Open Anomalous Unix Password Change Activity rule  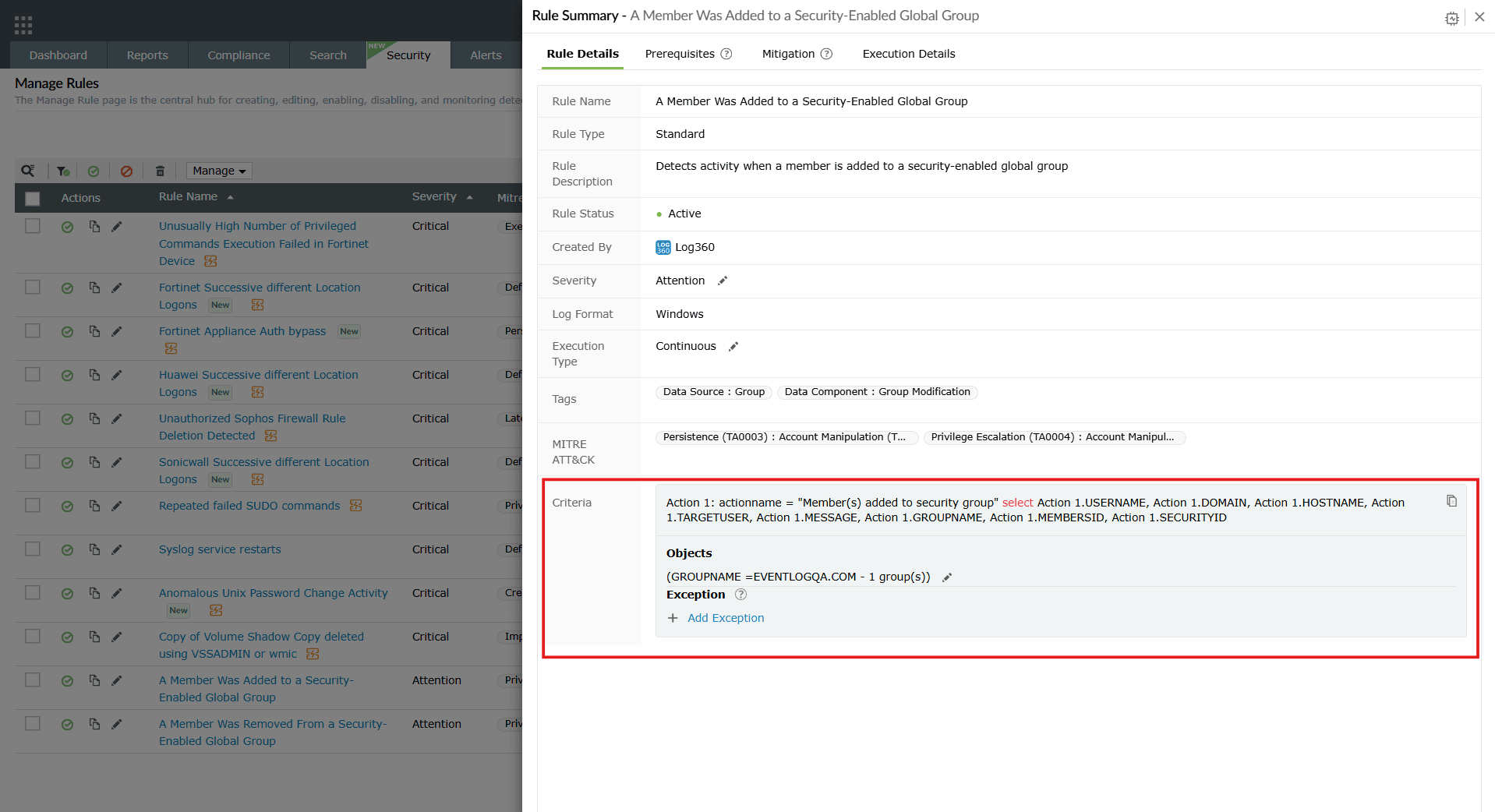point(273,593)
